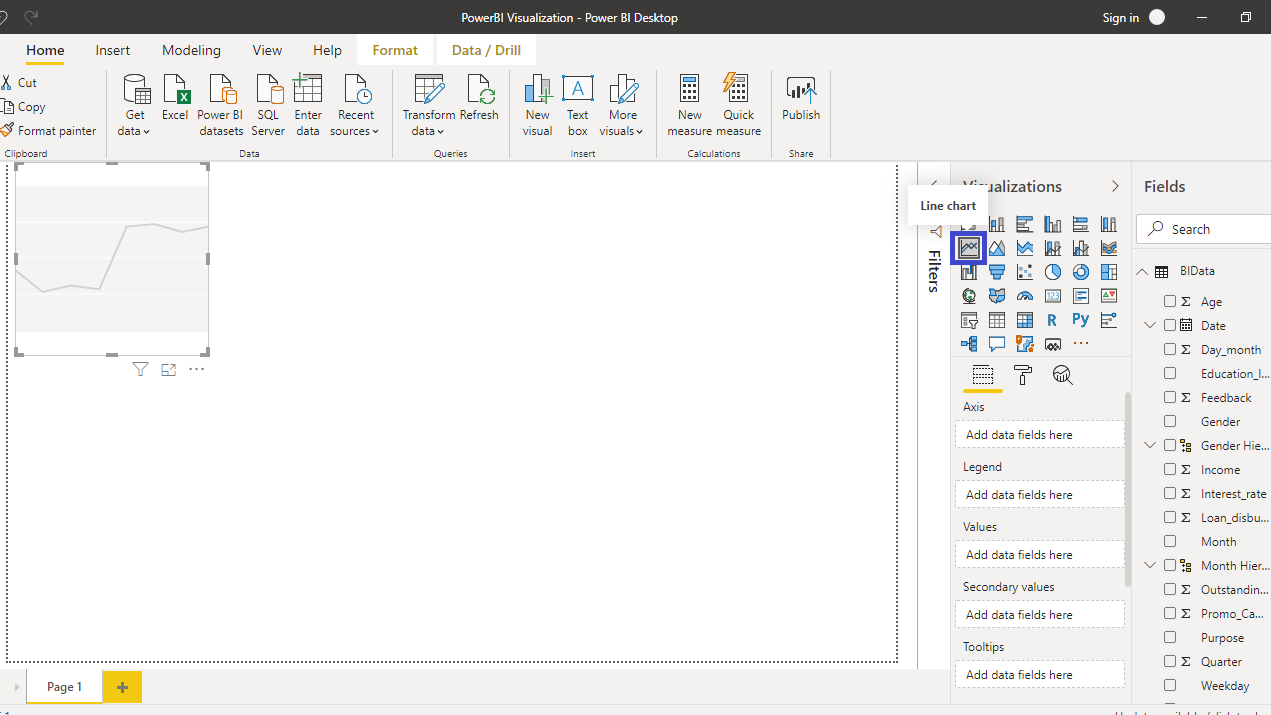This screenshot has height=715, width=1271.
Task: Add a new page with plus button
Action: 122,687
